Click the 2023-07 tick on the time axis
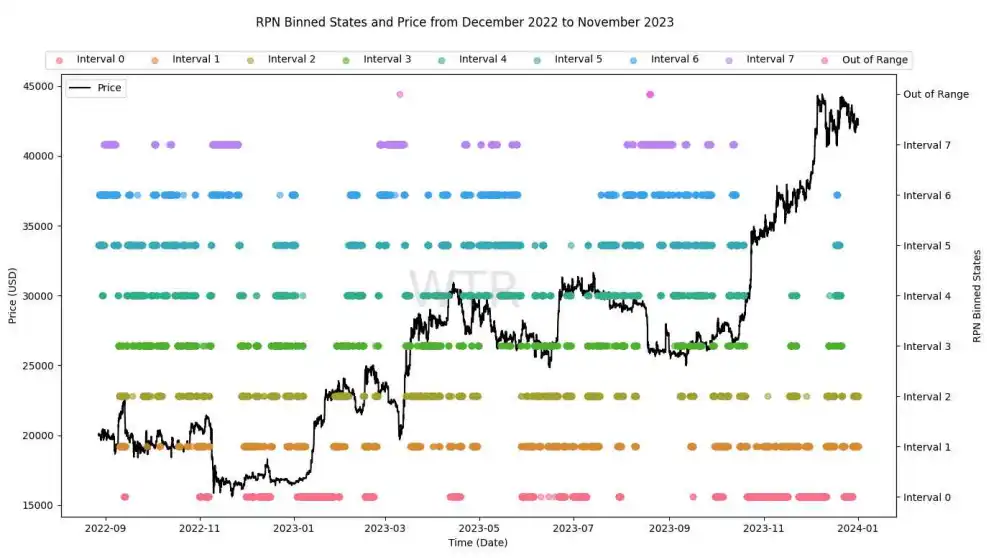Image resolution: width=987 pixels, height=558 pixels. 575,526
